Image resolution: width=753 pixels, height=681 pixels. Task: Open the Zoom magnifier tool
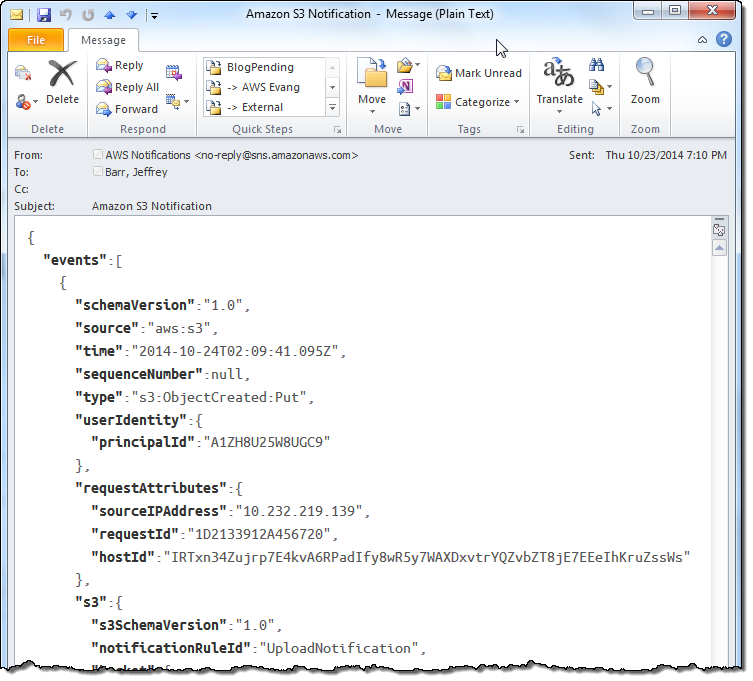click(x=645, y=82)
